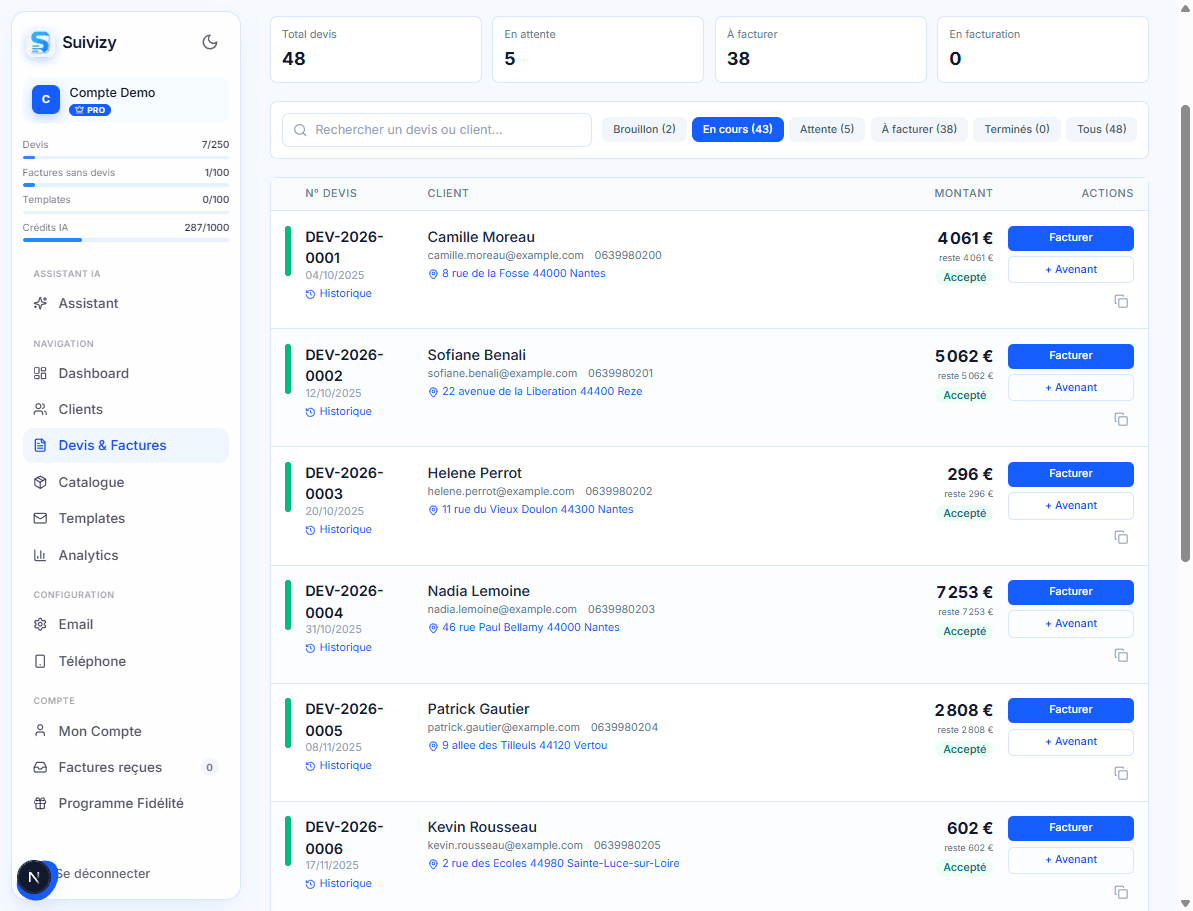Screen dimensions: 1193x911
Task: Click the Factures reçues inbox icon
Action: (40, 767)
